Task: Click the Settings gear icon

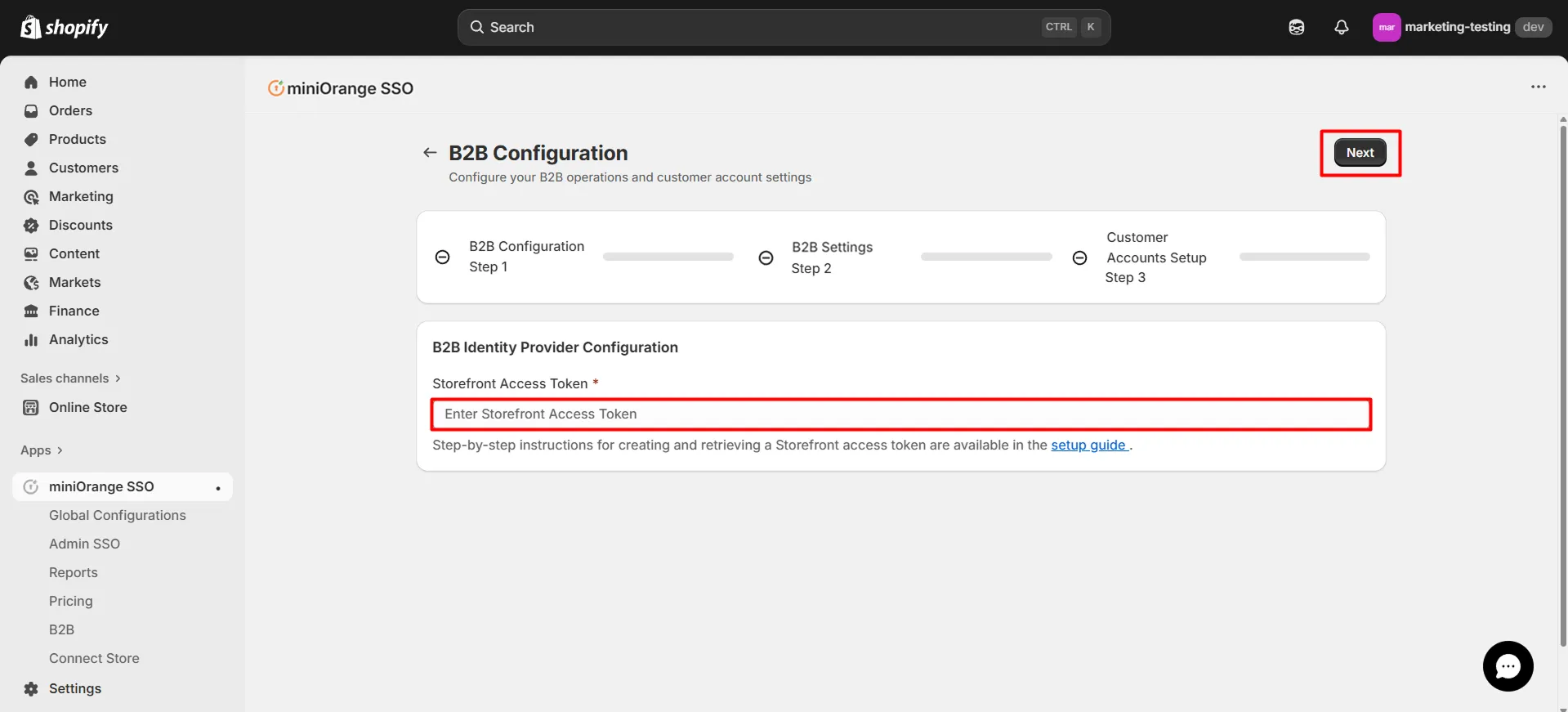Action: point(31,688)
